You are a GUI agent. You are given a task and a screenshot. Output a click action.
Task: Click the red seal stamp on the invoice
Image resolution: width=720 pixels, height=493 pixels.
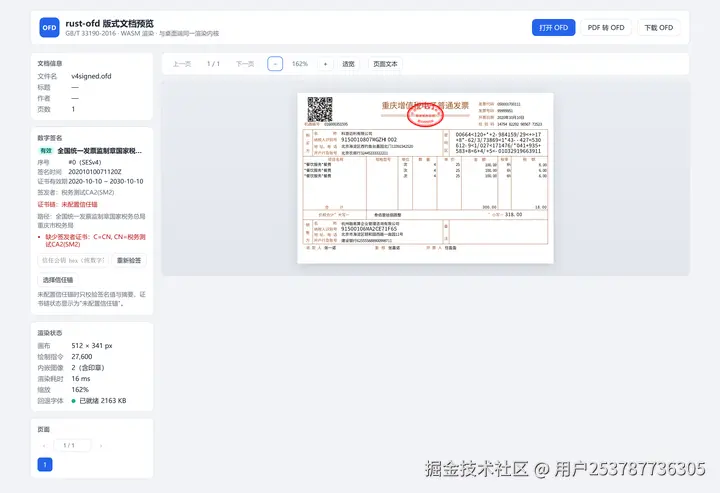[x=425, y=115]
